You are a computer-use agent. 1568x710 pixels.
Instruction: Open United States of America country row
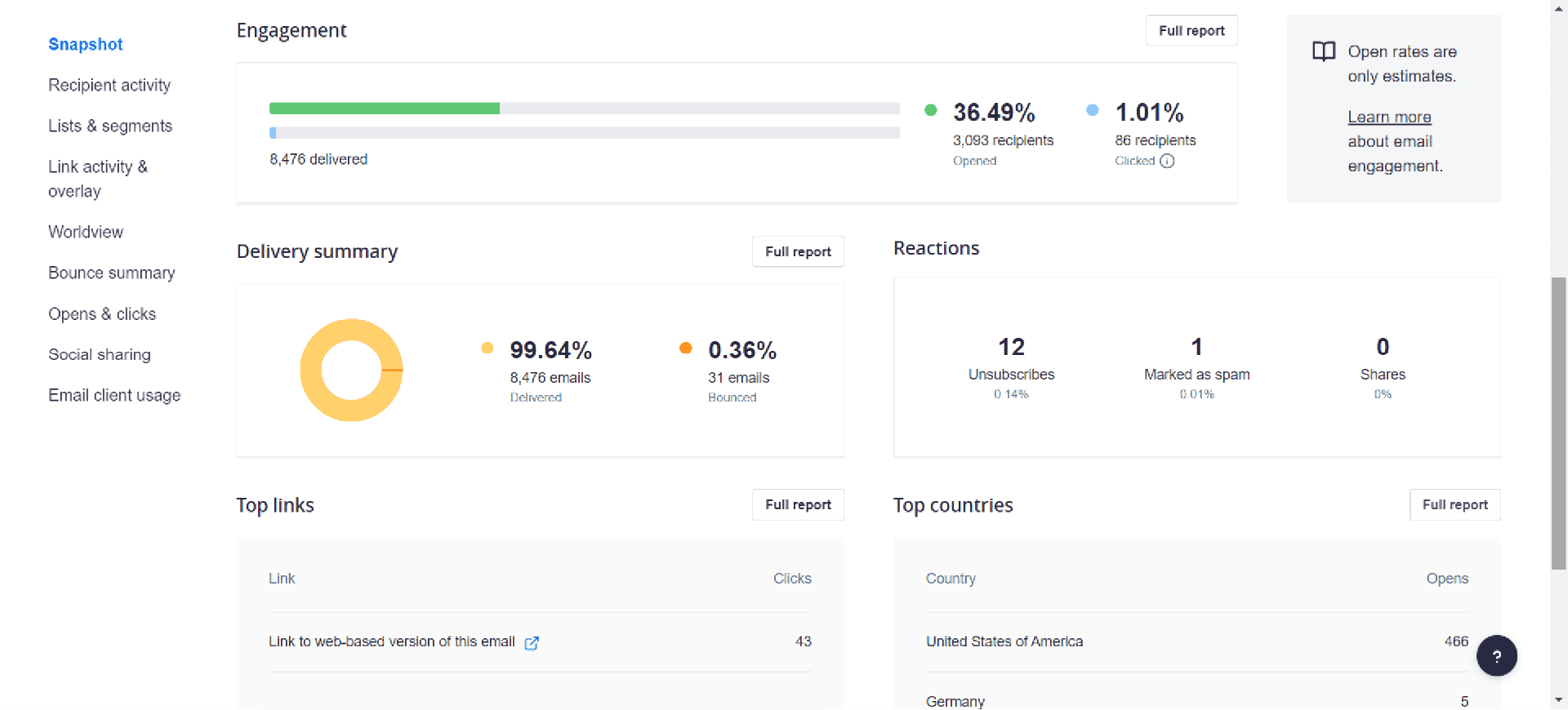[1004, 642]
